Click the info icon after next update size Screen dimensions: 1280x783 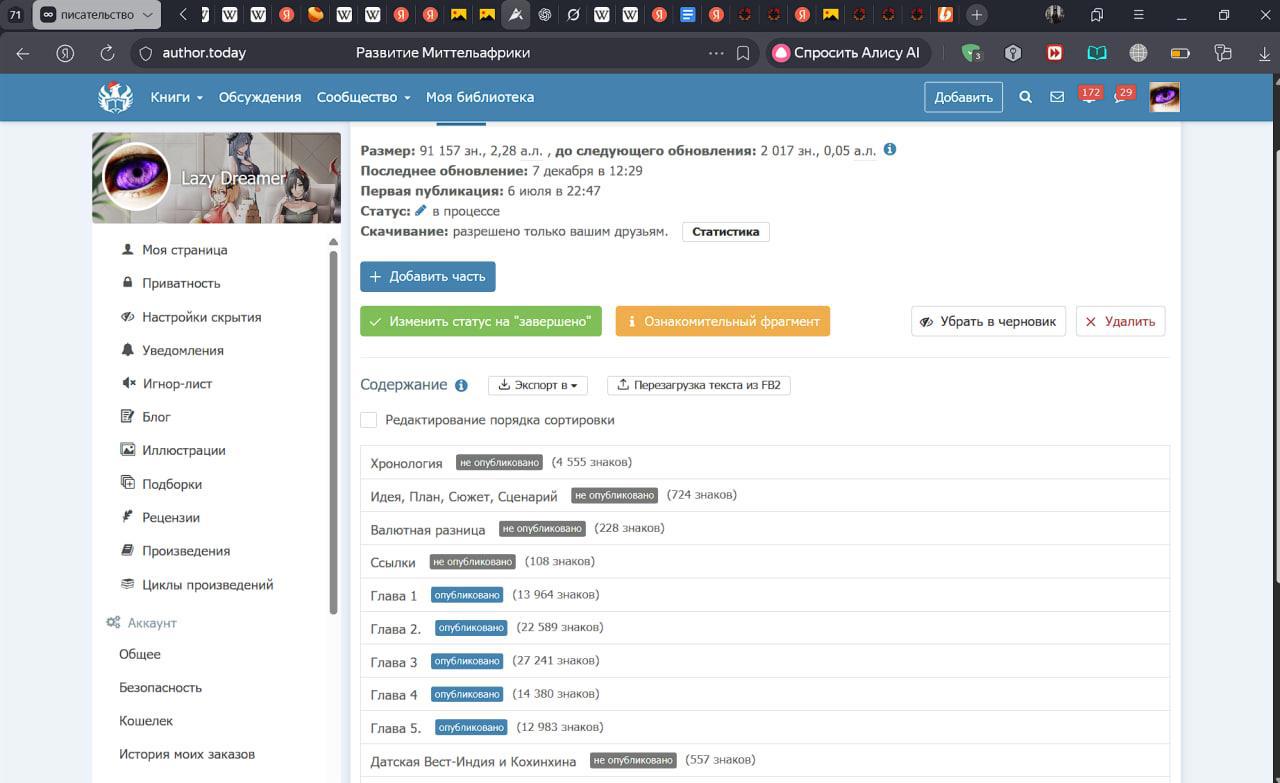click(x=890, y=150)
